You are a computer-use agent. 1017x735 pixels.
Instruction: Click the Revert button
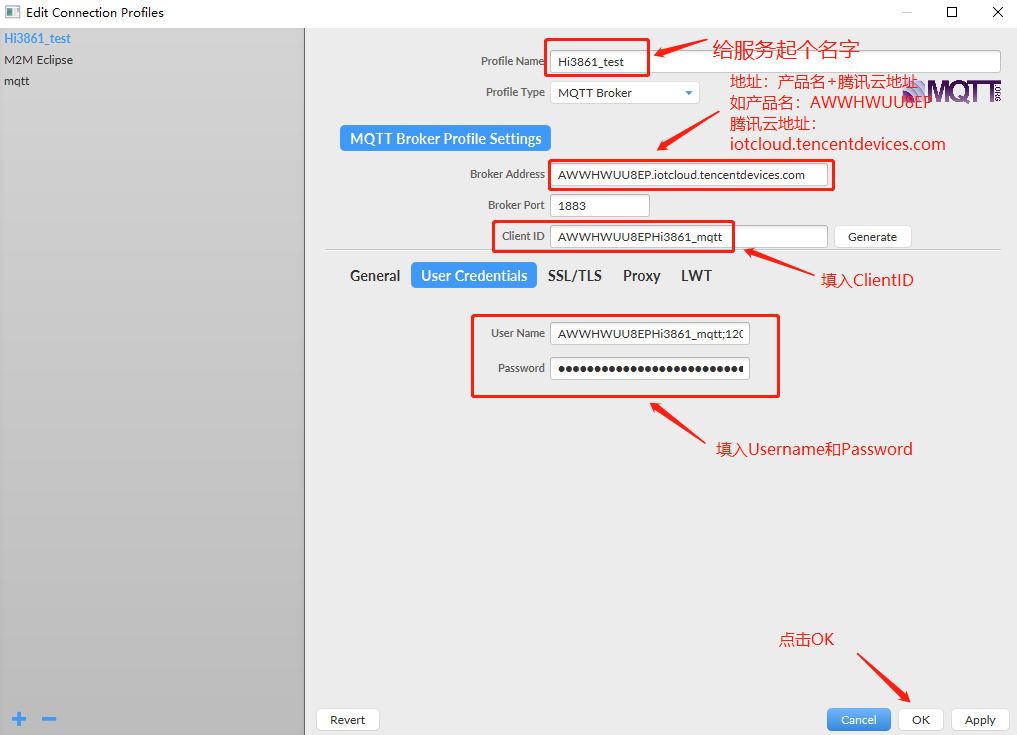point(348,720)
